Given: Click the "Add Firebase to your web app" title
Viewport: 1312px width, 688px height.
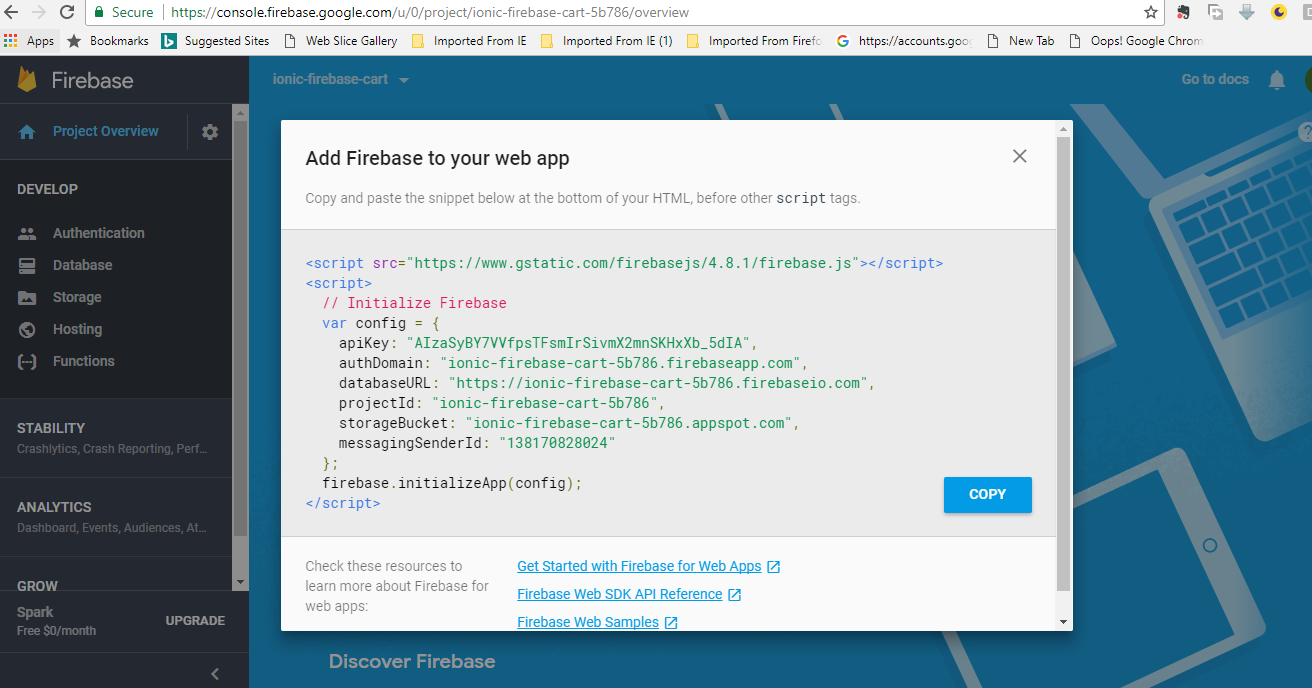Looking at the screenshot, I should 438,158.
